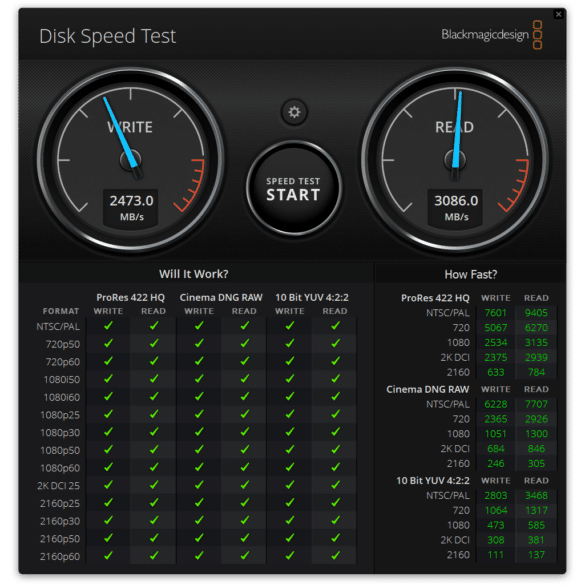The image size is (585, 585).
Task: Click 10 Bit YUV 2K DCI write value 308
Action: point(495,540)
